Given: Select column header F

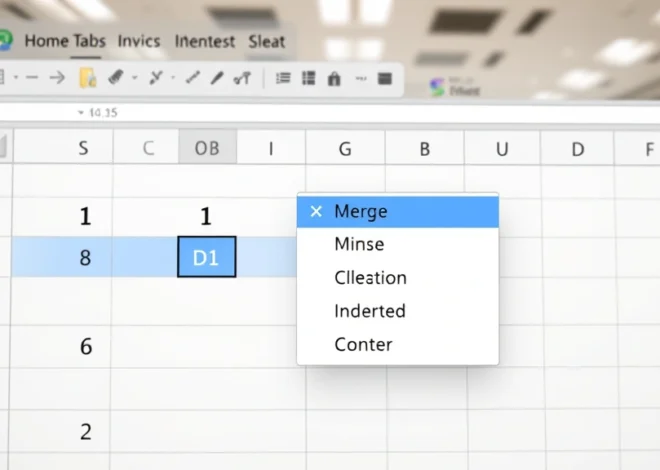Looking at the screenshot, I should point(638,149).
